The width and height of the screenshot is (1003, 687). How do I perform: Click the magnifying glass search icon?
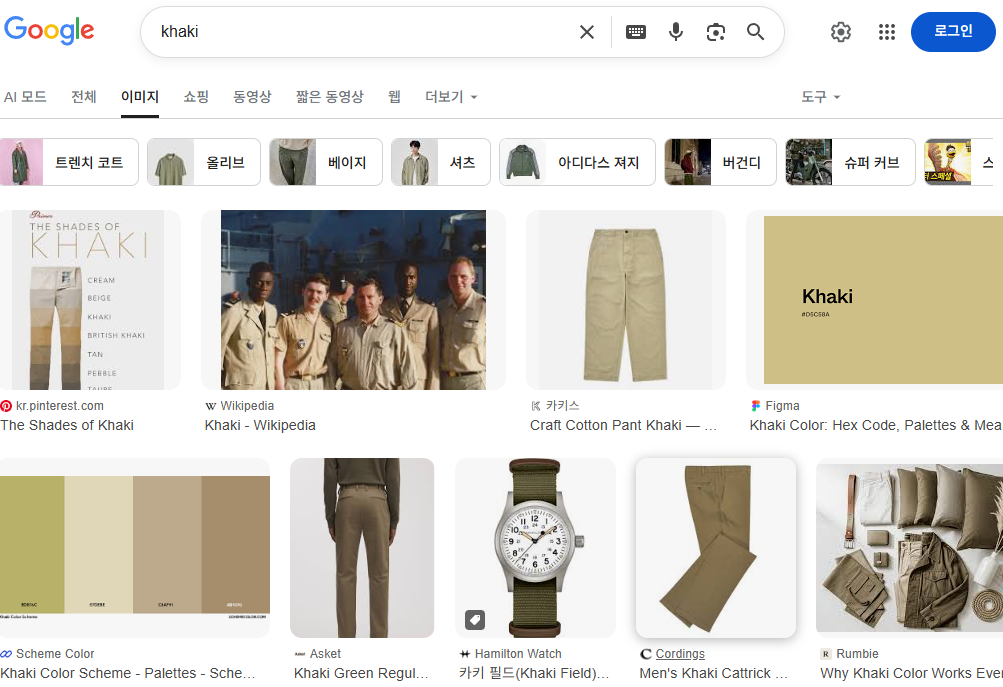[x=756, y=32]
